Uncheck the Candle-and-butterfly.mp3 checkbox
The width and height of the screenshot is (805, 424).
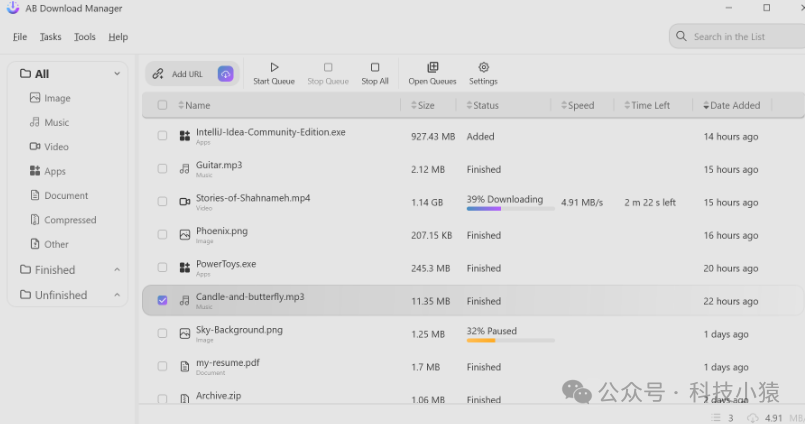point(162,300)
